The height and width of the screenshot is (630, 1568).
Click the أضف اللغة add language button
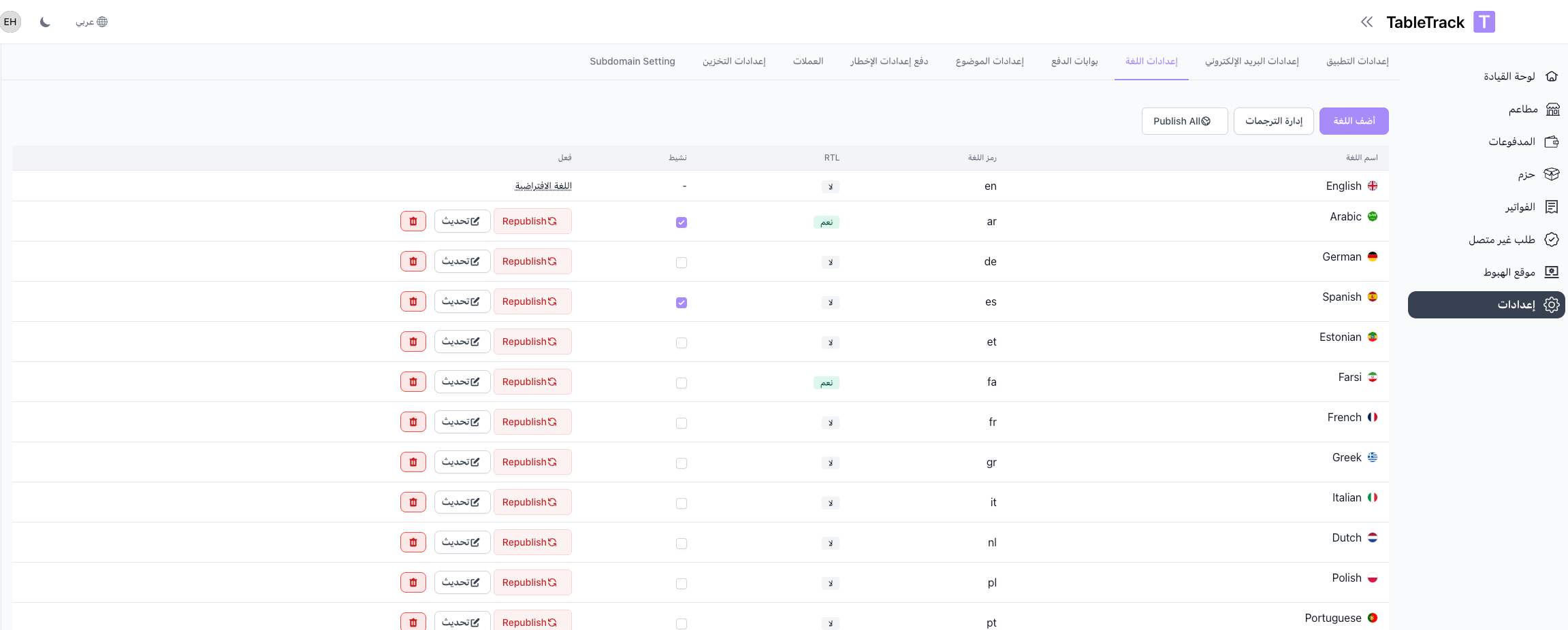tap(1354, 121)
